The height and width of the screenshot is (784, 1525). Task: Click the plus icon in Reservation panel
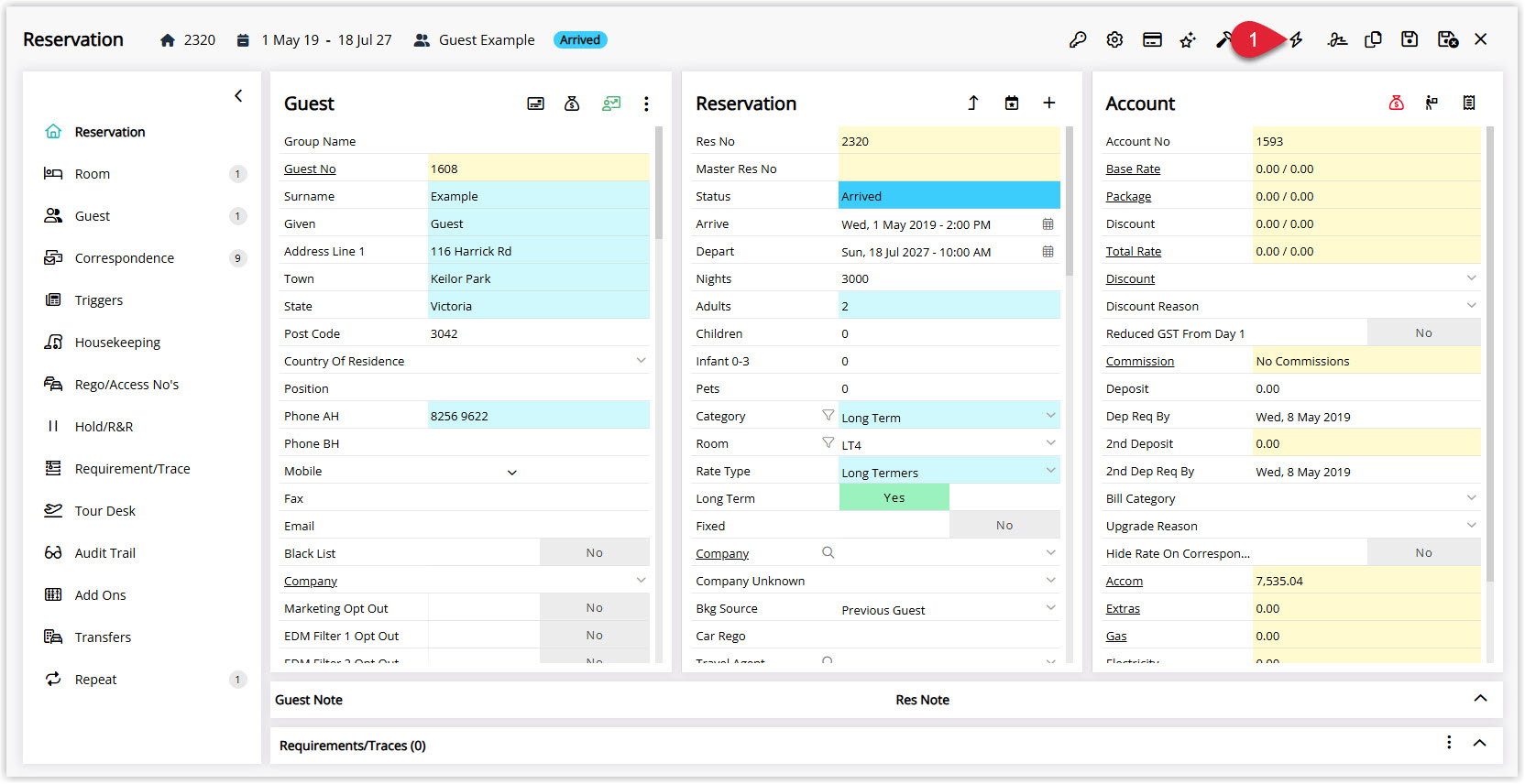tap(1049, 103)
